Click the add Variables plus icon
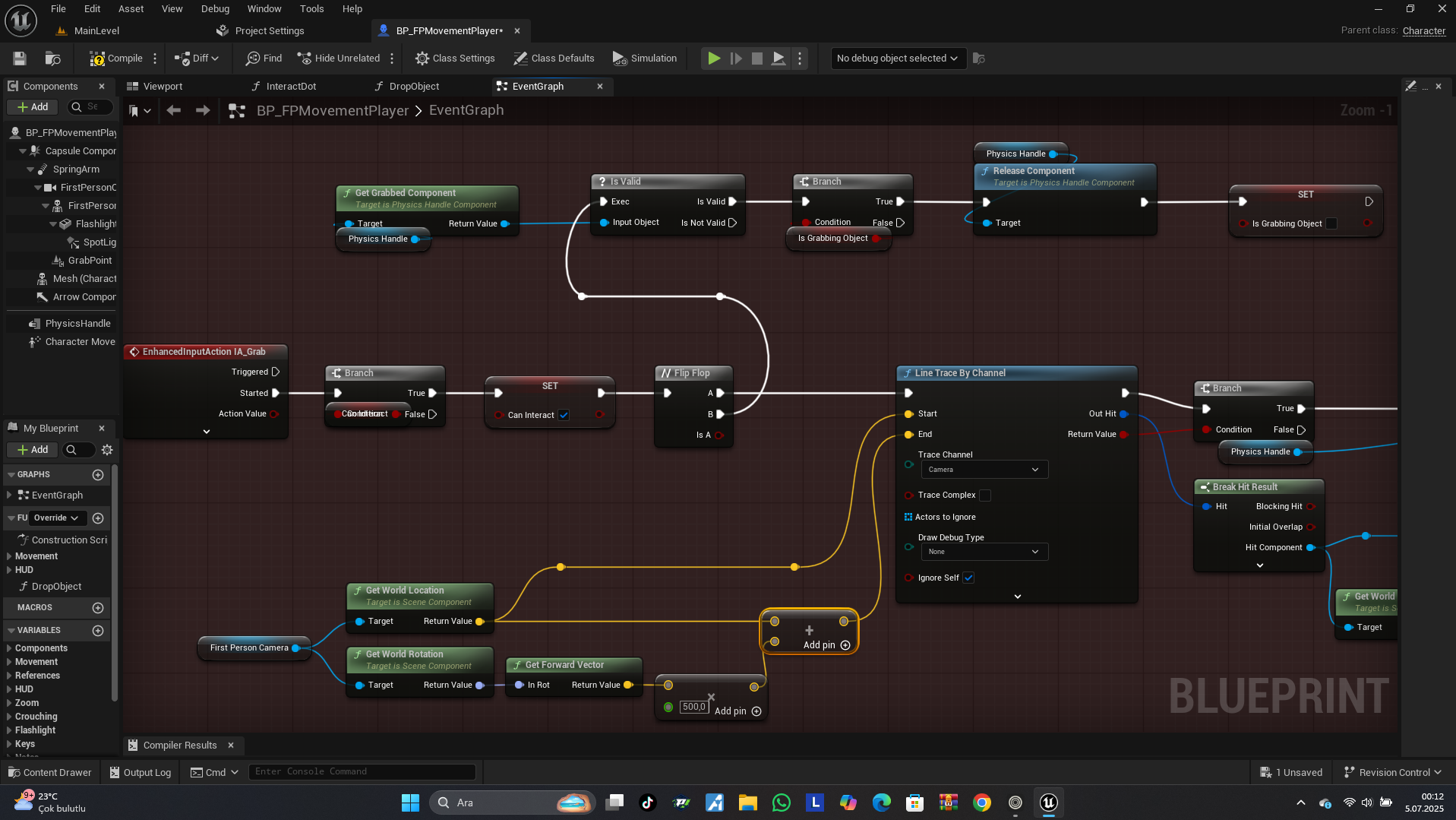 click(x=98, y=631)
